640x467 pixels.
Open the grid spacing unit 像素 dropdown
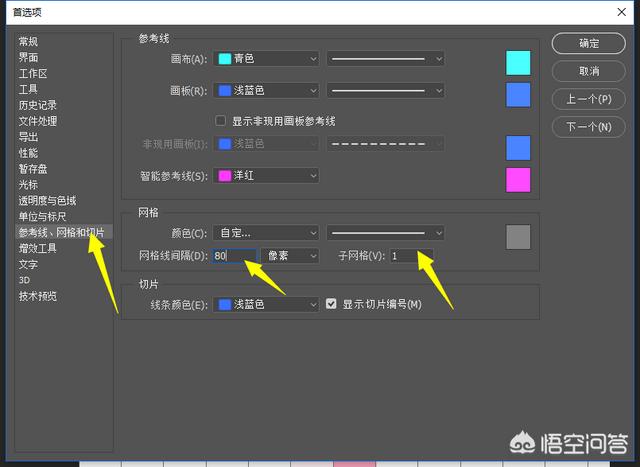click(290, 256)
